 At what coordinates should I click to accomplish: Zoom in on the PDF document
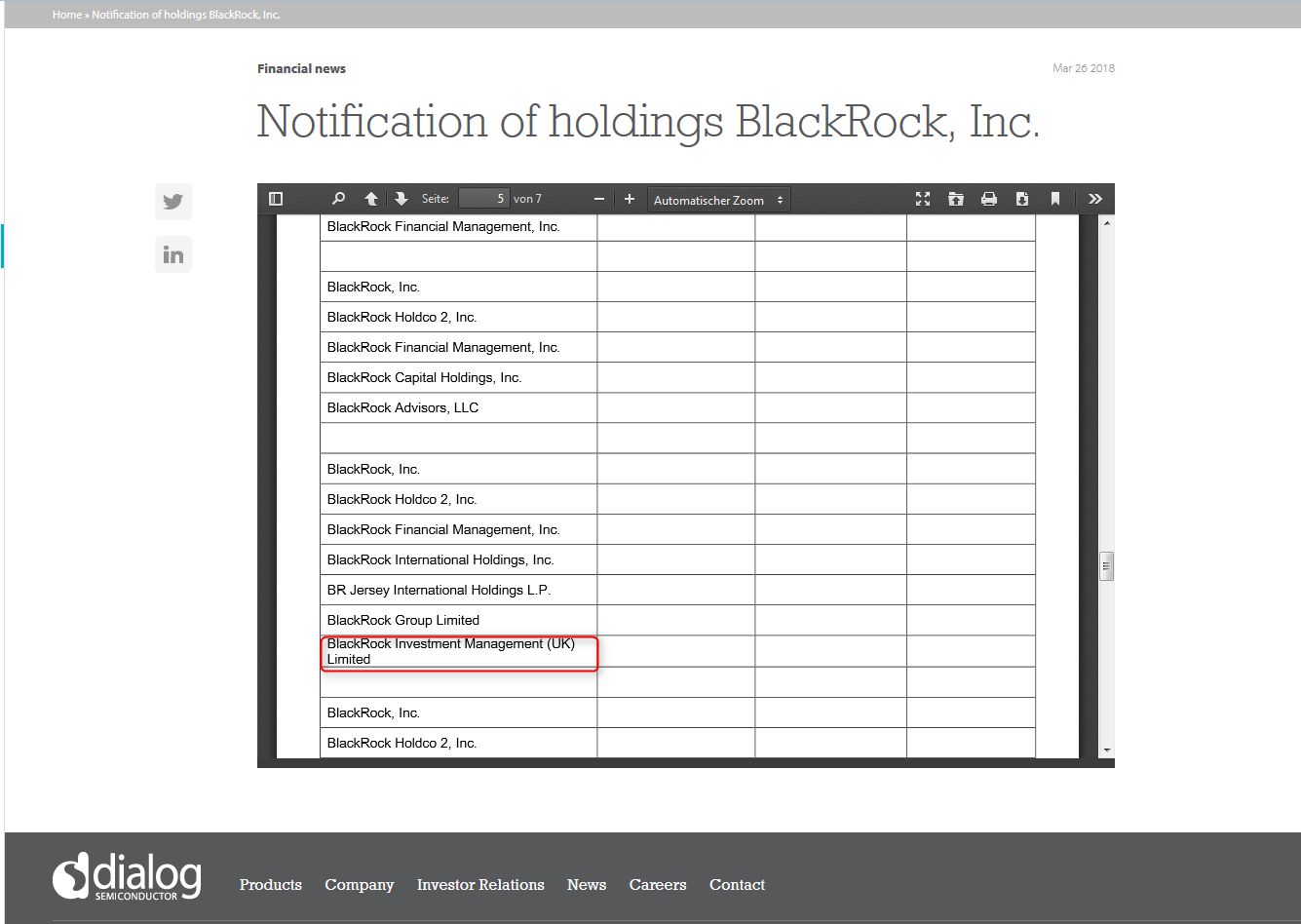[x=630, y=199]
